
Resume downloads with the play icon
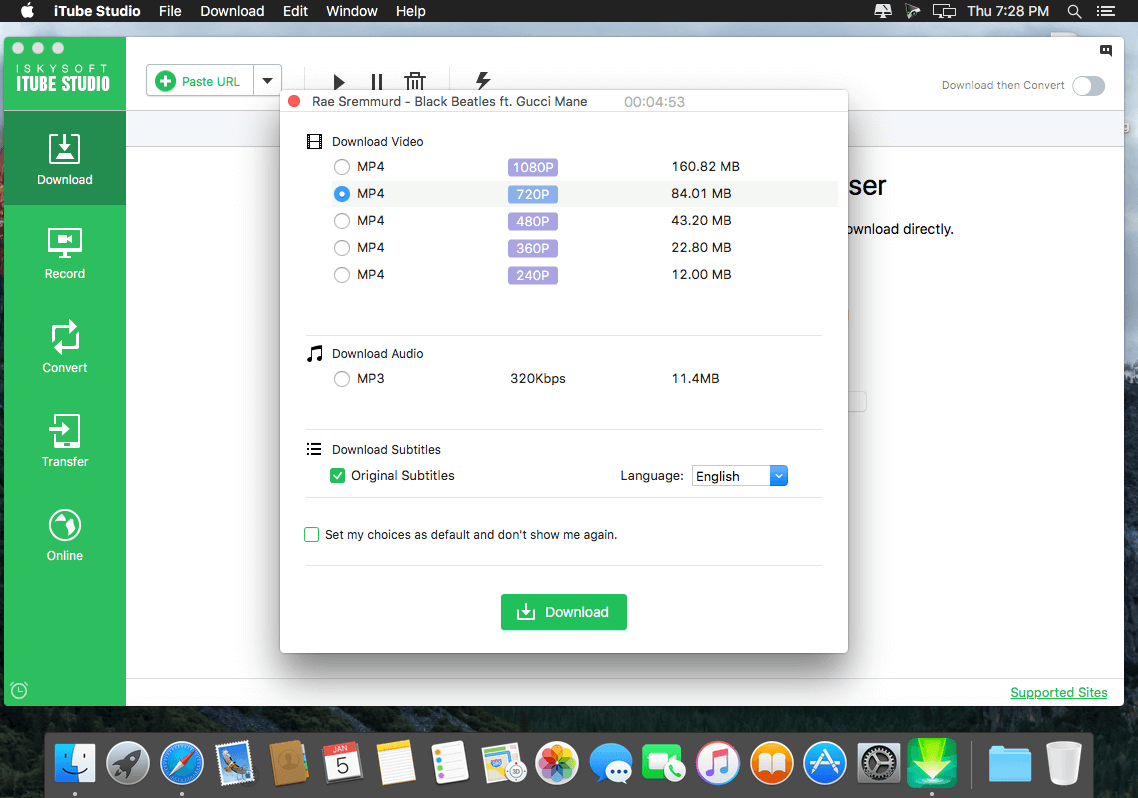pyautogui.click(x=338, y=81)
